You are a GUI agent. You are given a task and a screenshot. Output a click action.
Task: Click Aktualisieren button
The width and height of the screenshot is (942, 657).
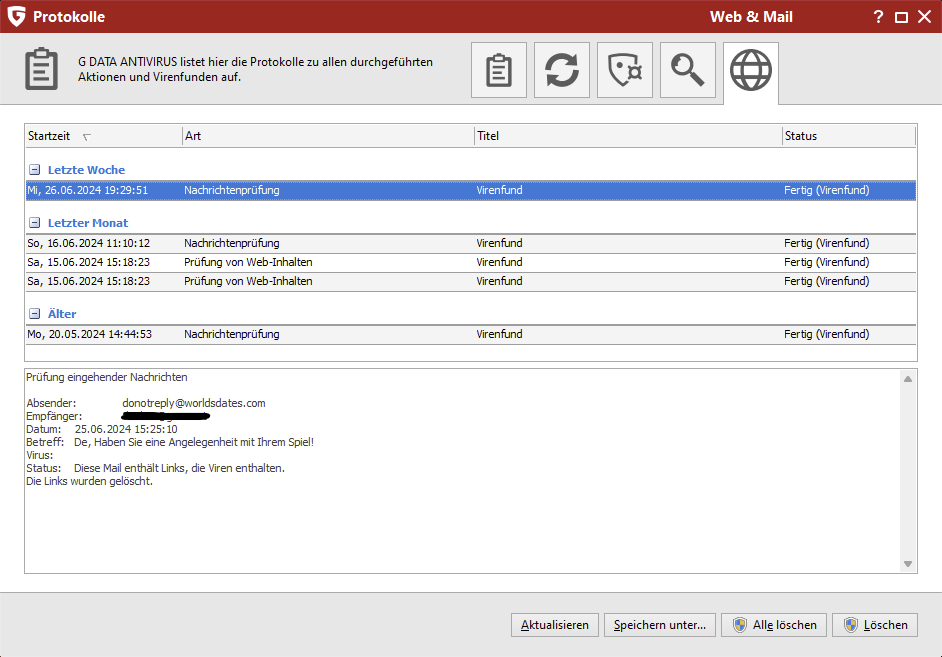(x=555, y=625)
